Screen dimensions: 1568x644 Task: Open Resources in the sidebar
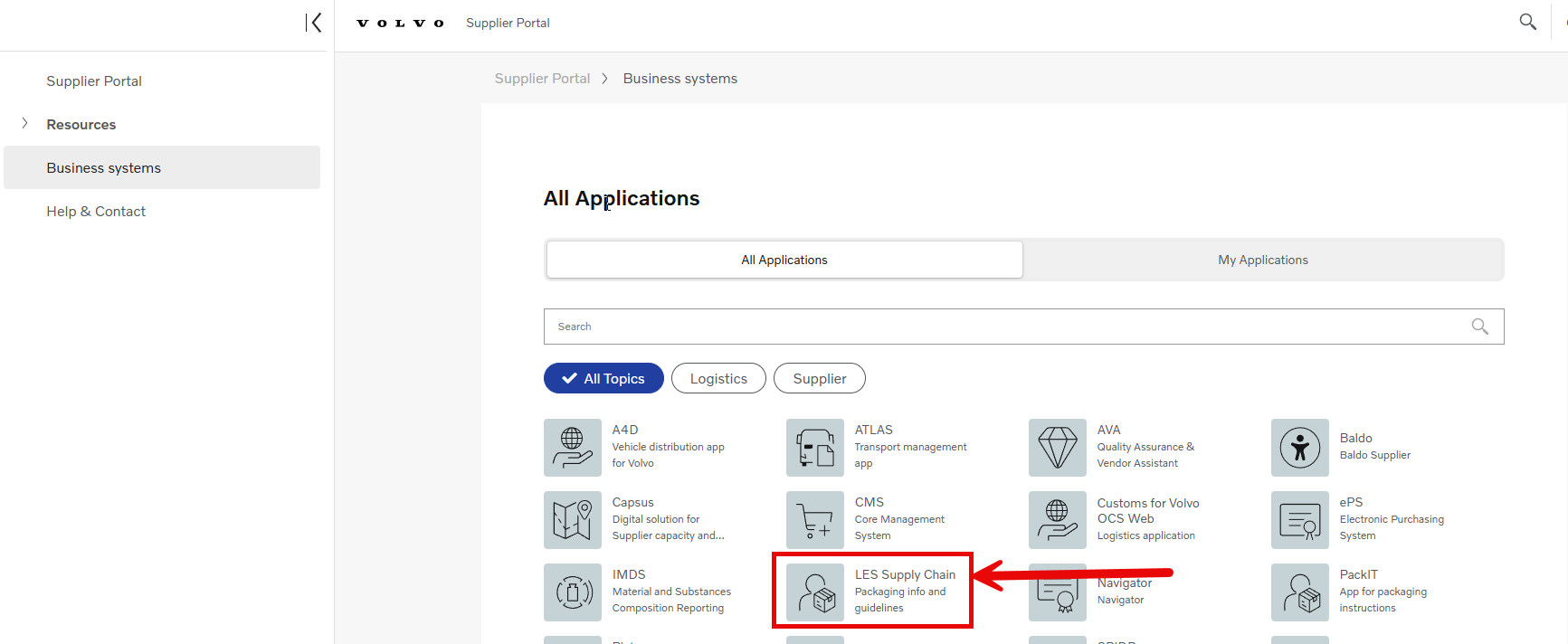tap(81, 124)
